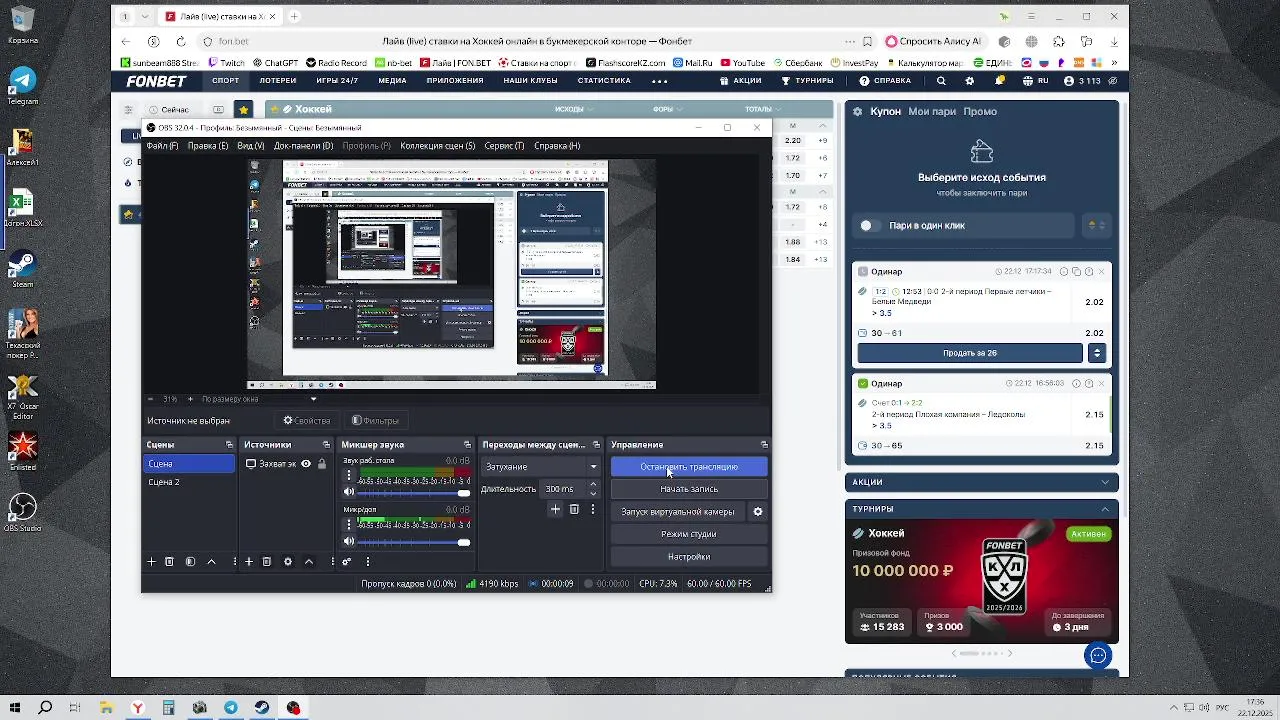Click Запуск виртуальной камеры button

tap(678, 512)
